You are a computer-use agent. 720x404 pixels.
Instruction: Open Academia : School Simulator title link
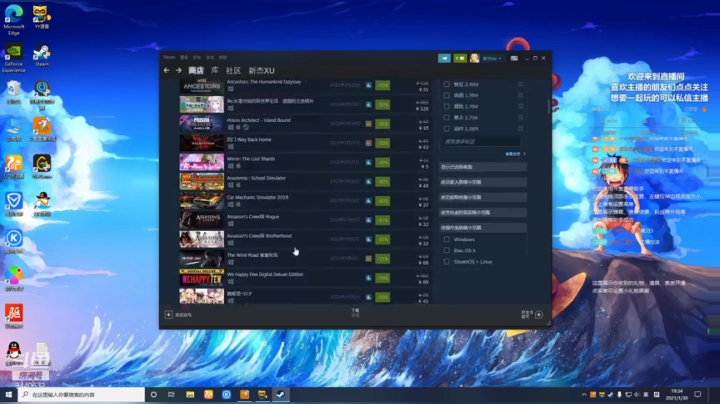coord(256,178)
